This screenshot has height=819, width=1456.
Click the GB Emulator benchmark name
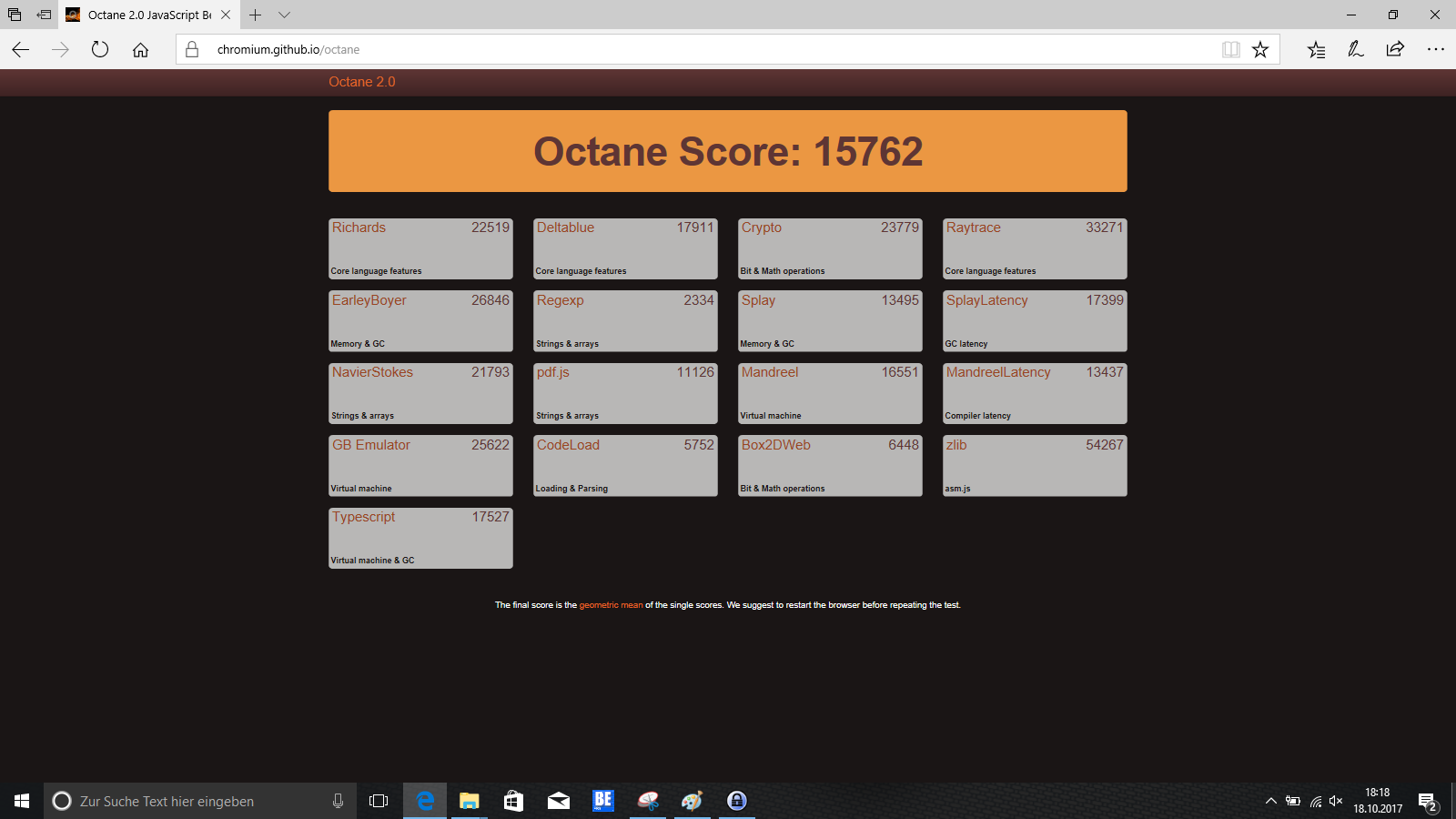coord(371,445)
